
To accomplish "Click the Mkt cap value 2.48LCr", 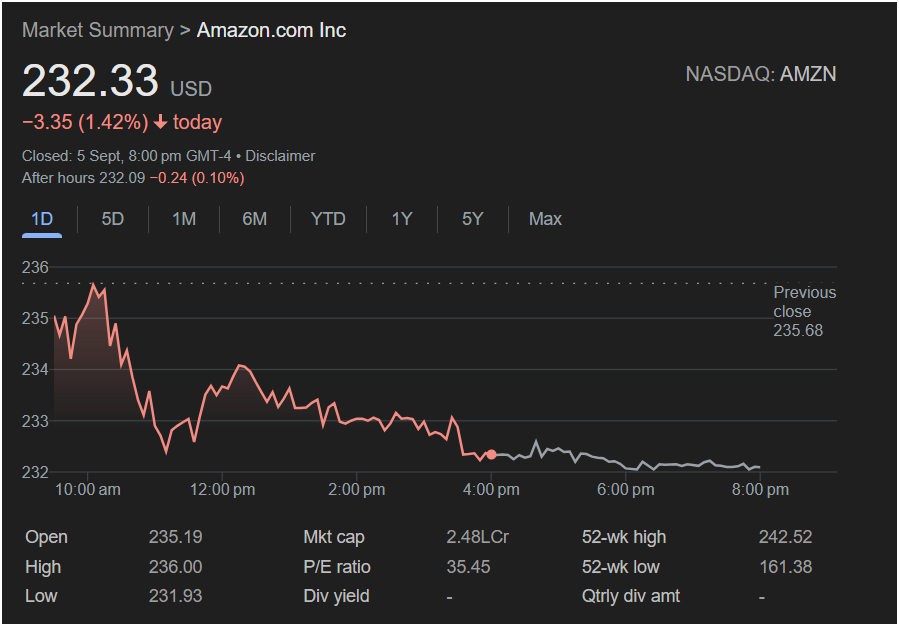I will point(478,537).
